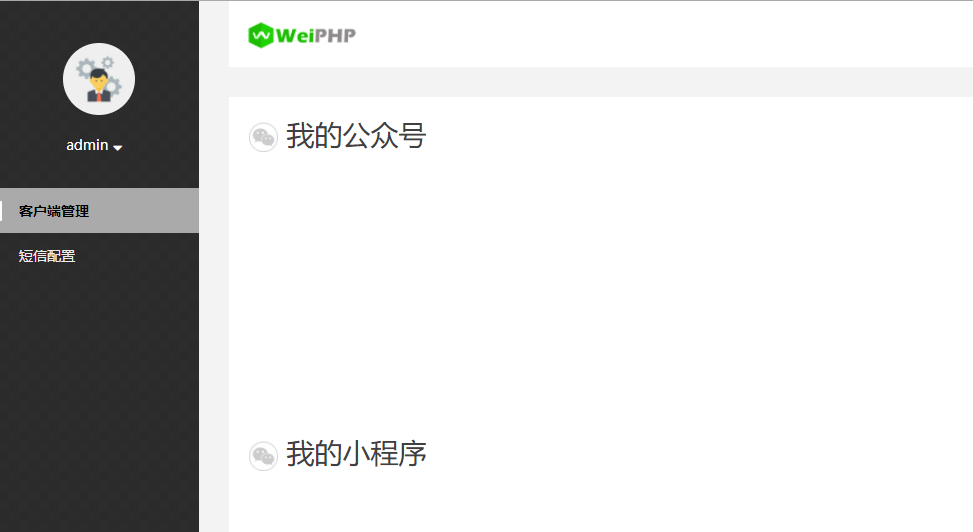This screenshot has height=532, width=973.
Task: Click the blank white header bar right of WeiPHP
Action: tap(664, 34)
